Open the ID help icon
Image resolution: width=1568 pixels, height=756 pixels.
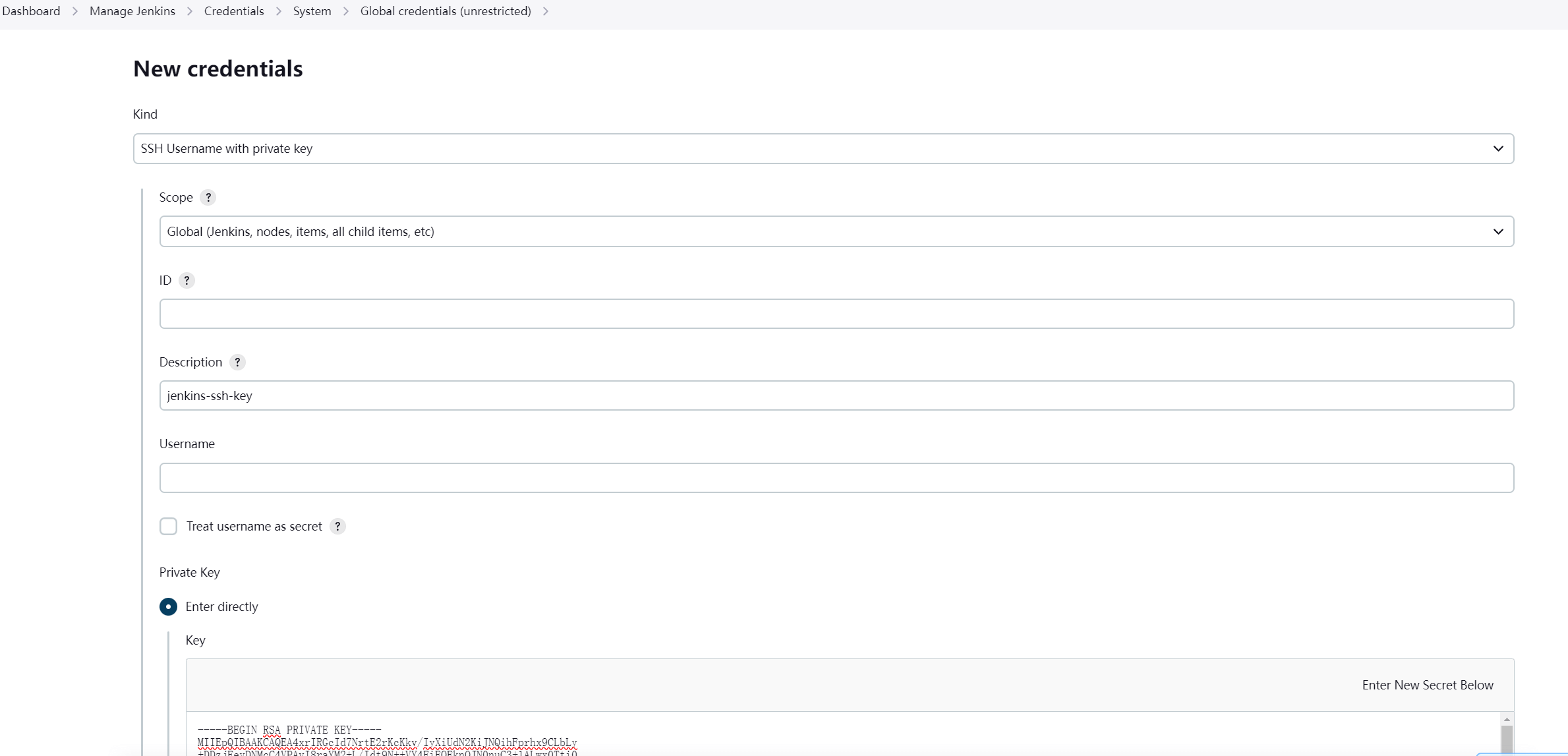click(x=187, y=281)
